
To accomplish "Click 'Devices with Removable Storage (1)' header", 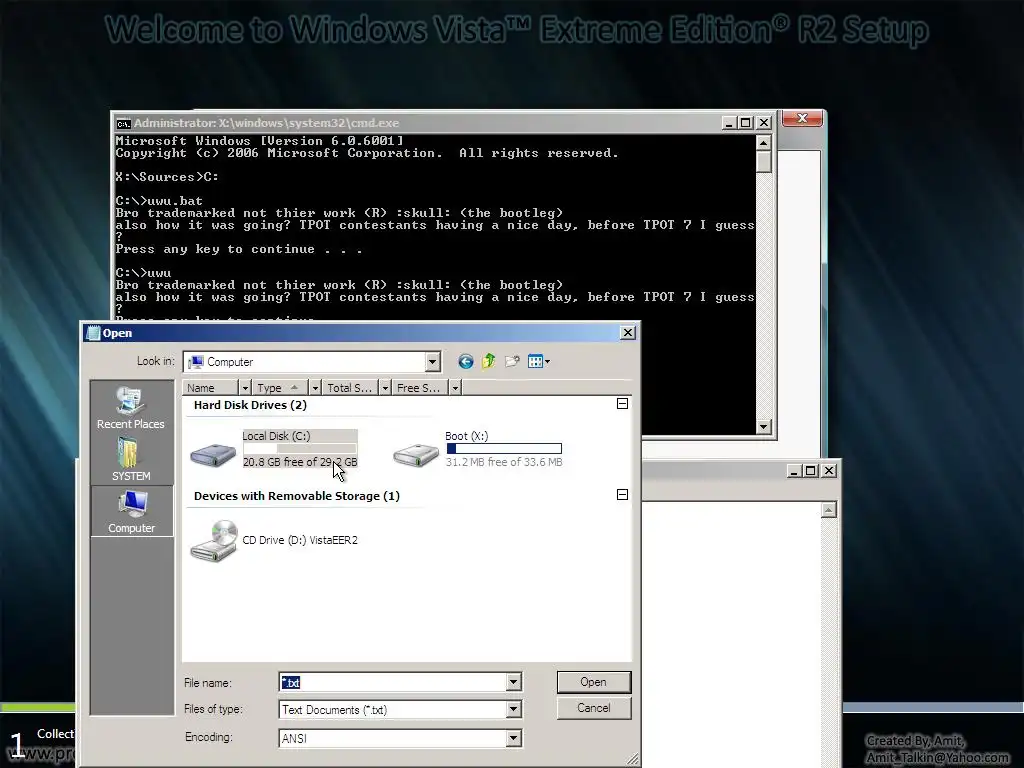I will [x=296, y=496].
